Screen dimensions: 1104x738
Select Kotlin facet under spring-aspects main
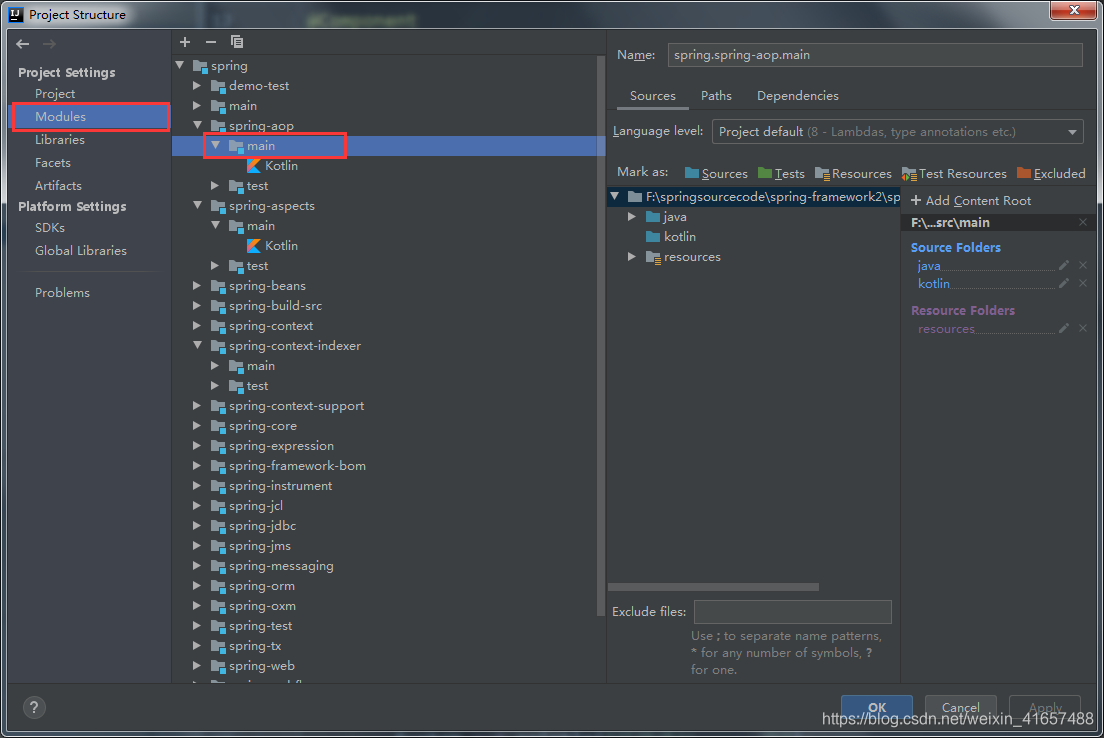(x=272, y=246)
